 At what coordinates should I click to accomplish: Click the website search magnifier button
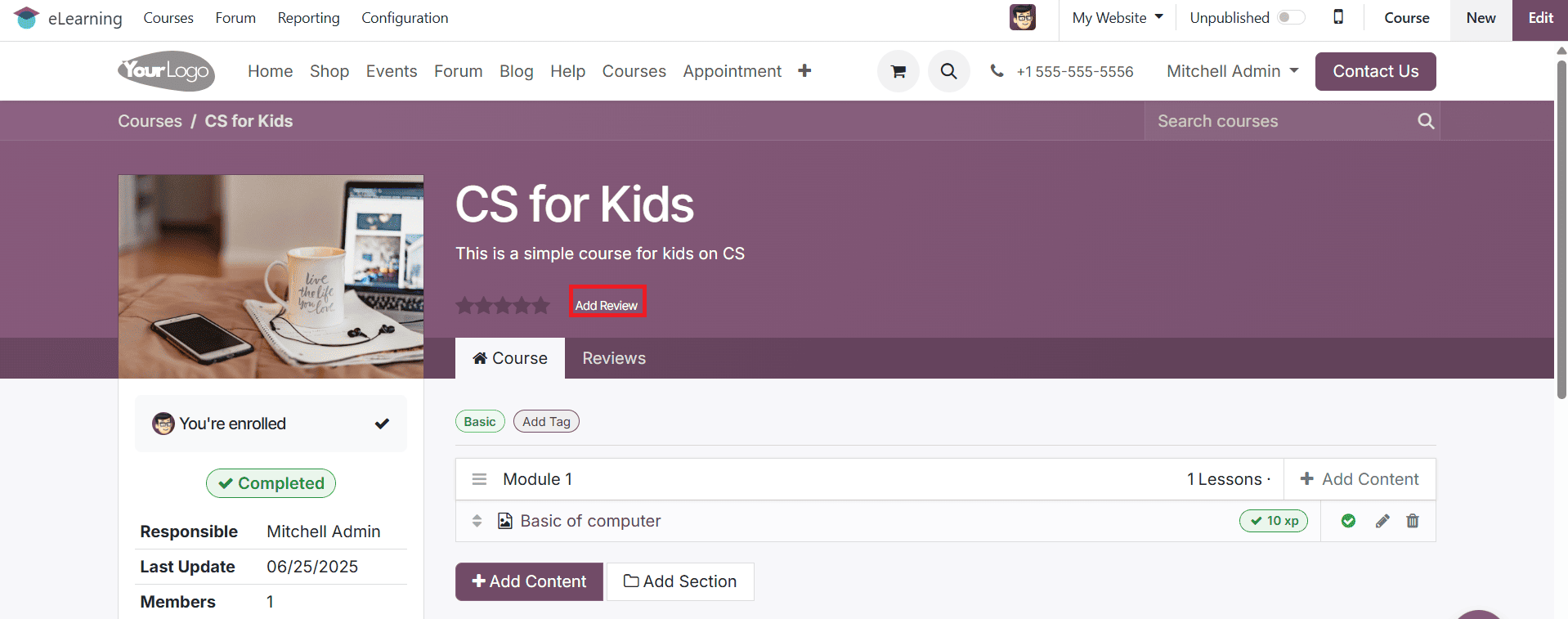pyautogui.click(x=948, y=71)
